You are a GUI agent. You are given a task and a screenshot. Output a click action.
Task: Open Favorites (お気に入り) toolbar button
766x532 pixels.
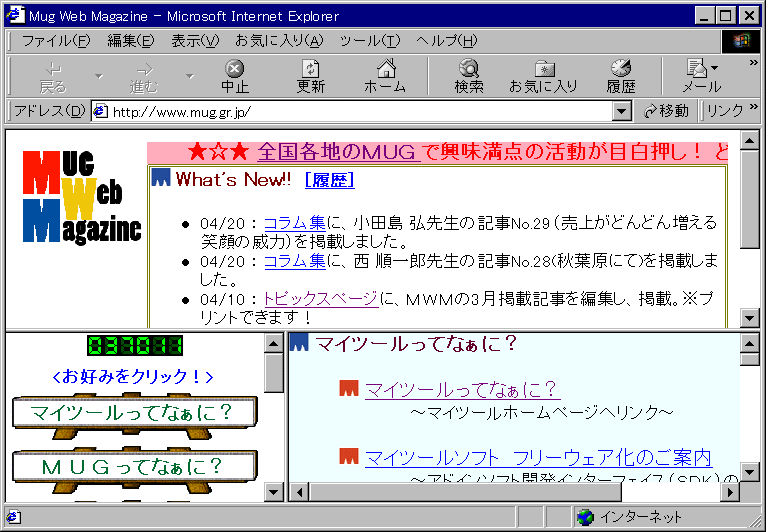pos(543,77)
